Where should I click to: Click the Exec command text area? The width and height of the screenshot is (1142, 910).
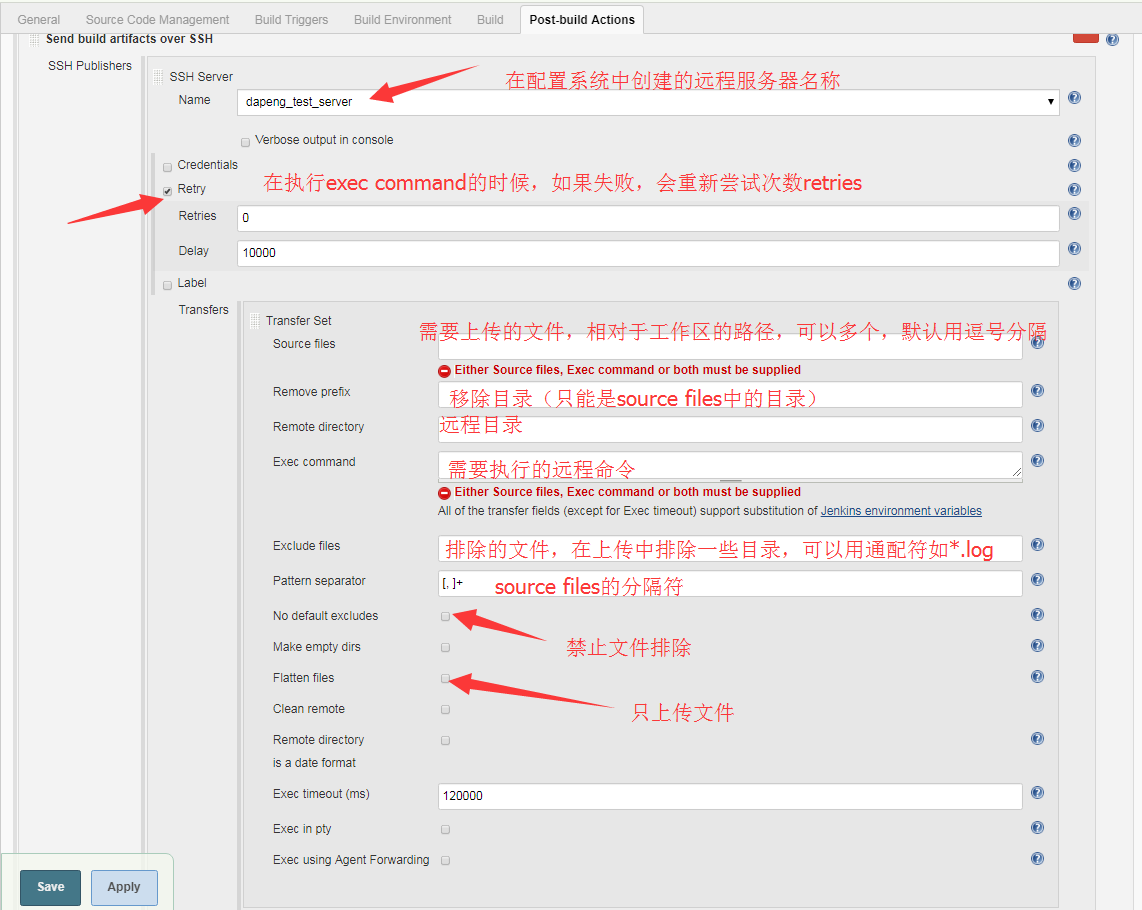point(730,466)
